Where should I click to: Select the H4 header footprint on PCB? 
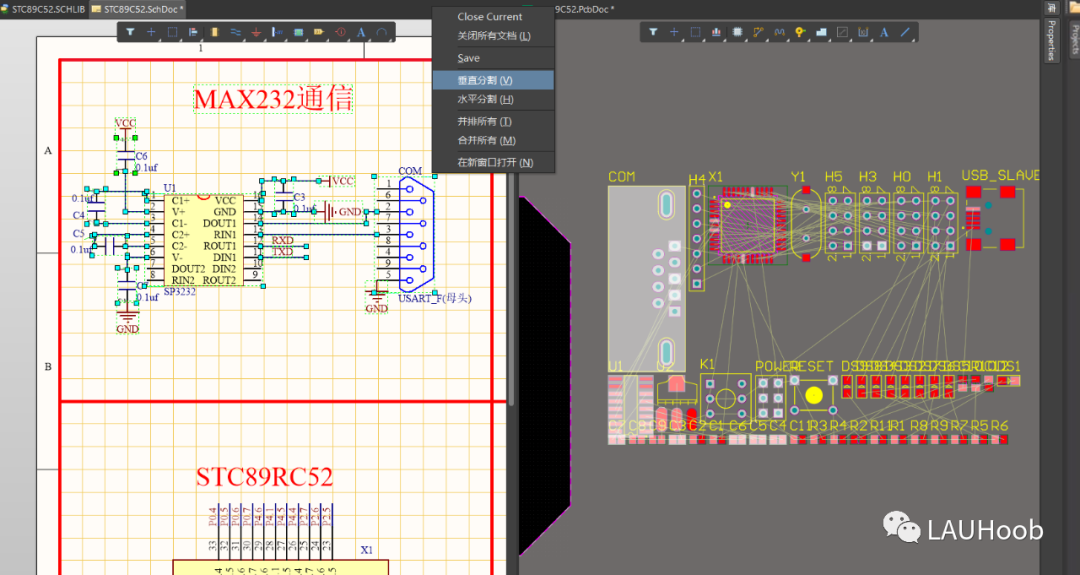tap(697, 238)
